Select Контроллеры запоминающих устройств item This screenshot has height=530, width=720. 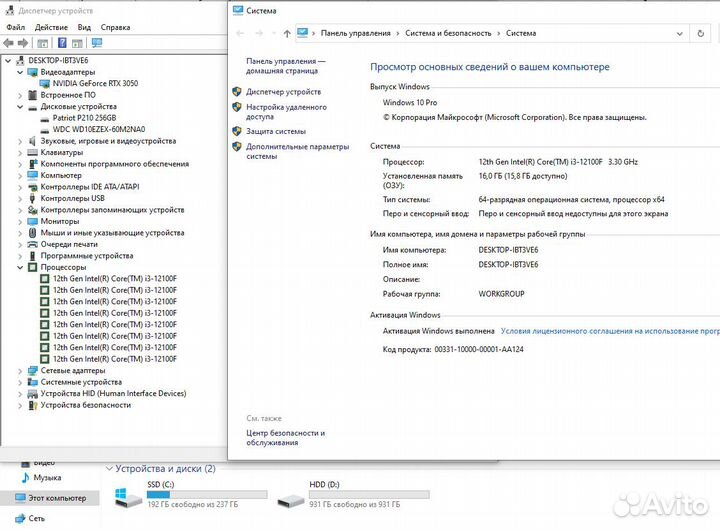112,210
